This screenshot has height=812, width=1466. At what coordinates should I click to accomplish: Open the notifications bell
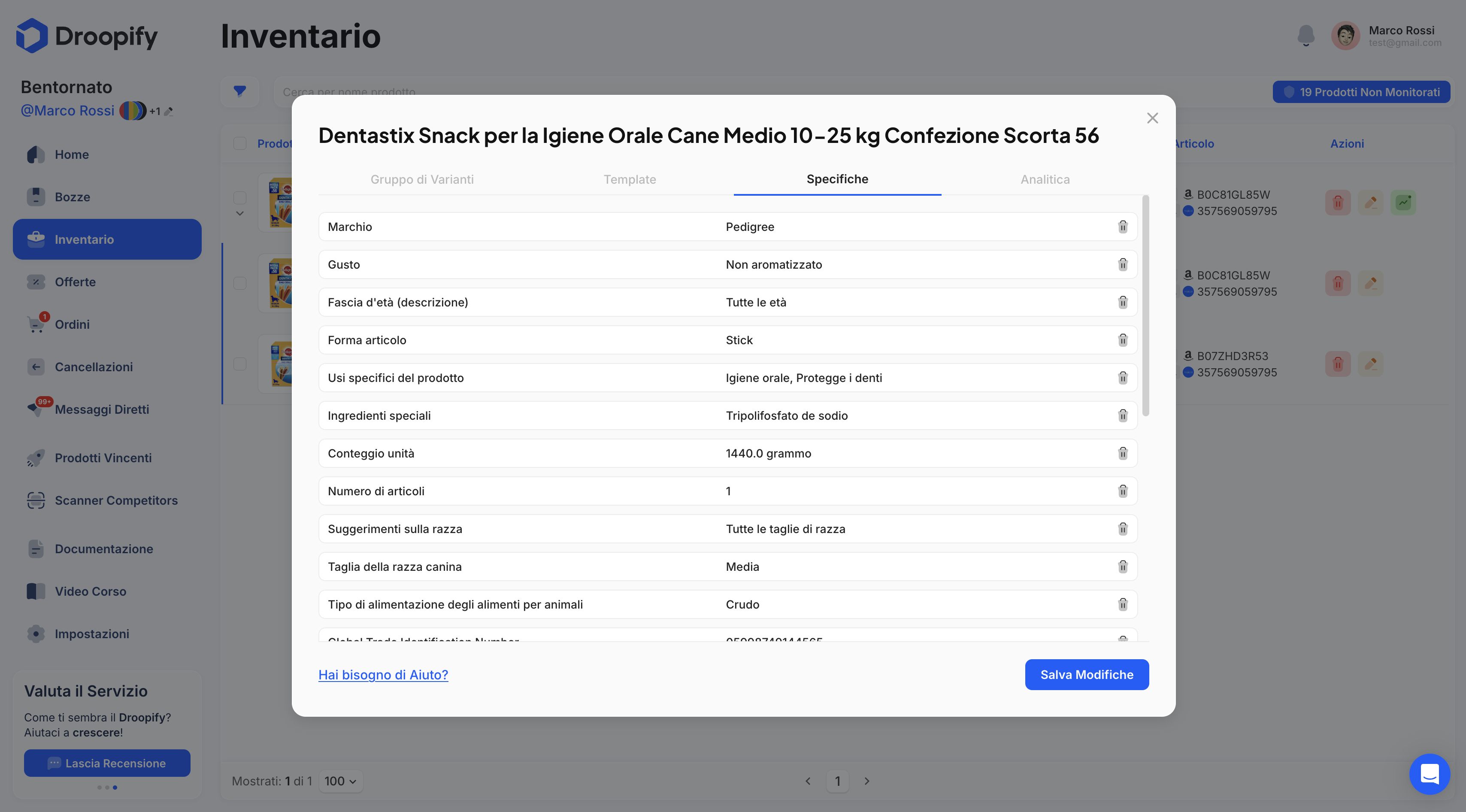[x=1305, y=35]
